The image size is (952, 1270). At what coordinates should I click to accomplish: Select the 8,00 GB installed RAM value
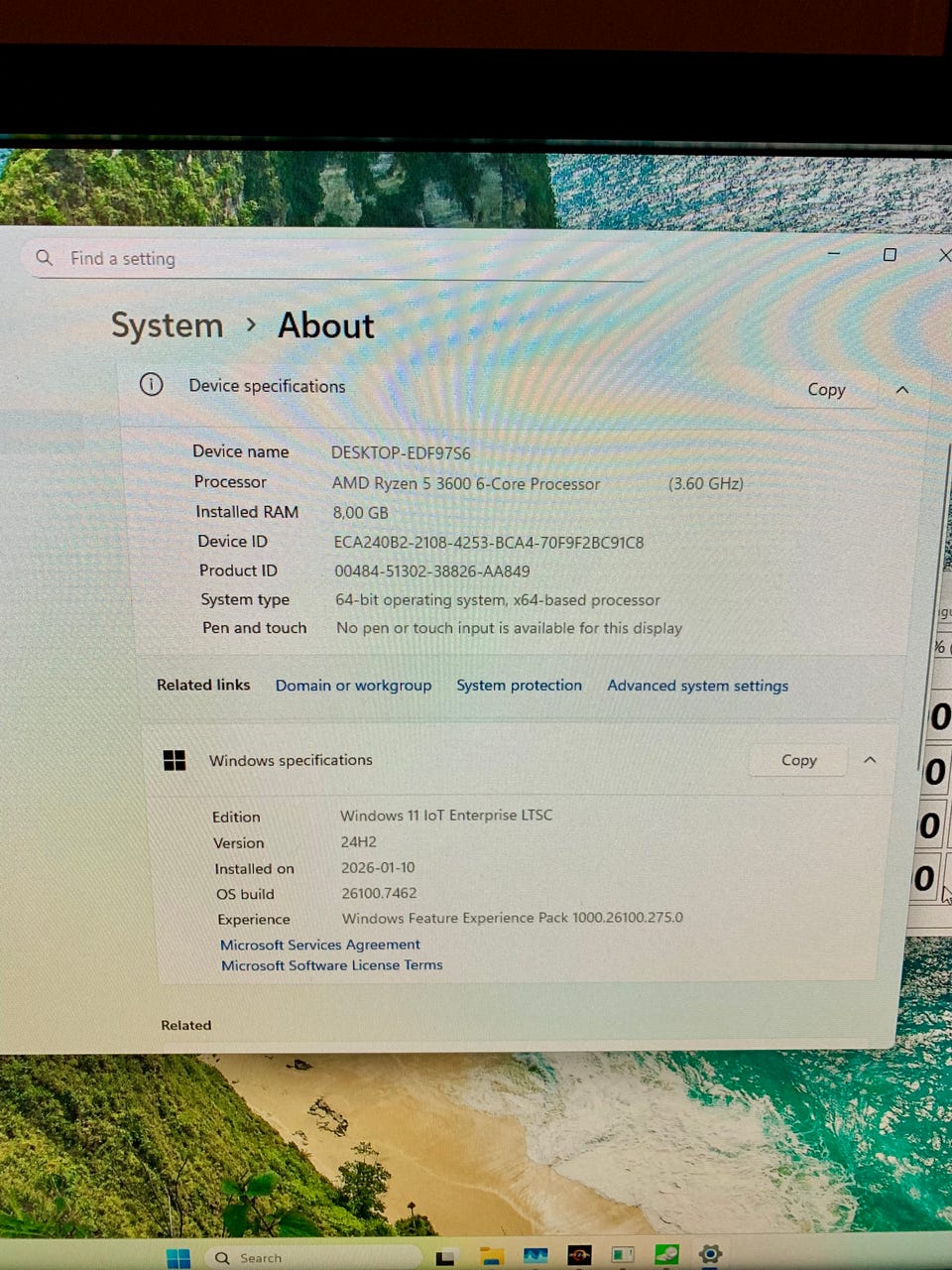coord(360,513)
